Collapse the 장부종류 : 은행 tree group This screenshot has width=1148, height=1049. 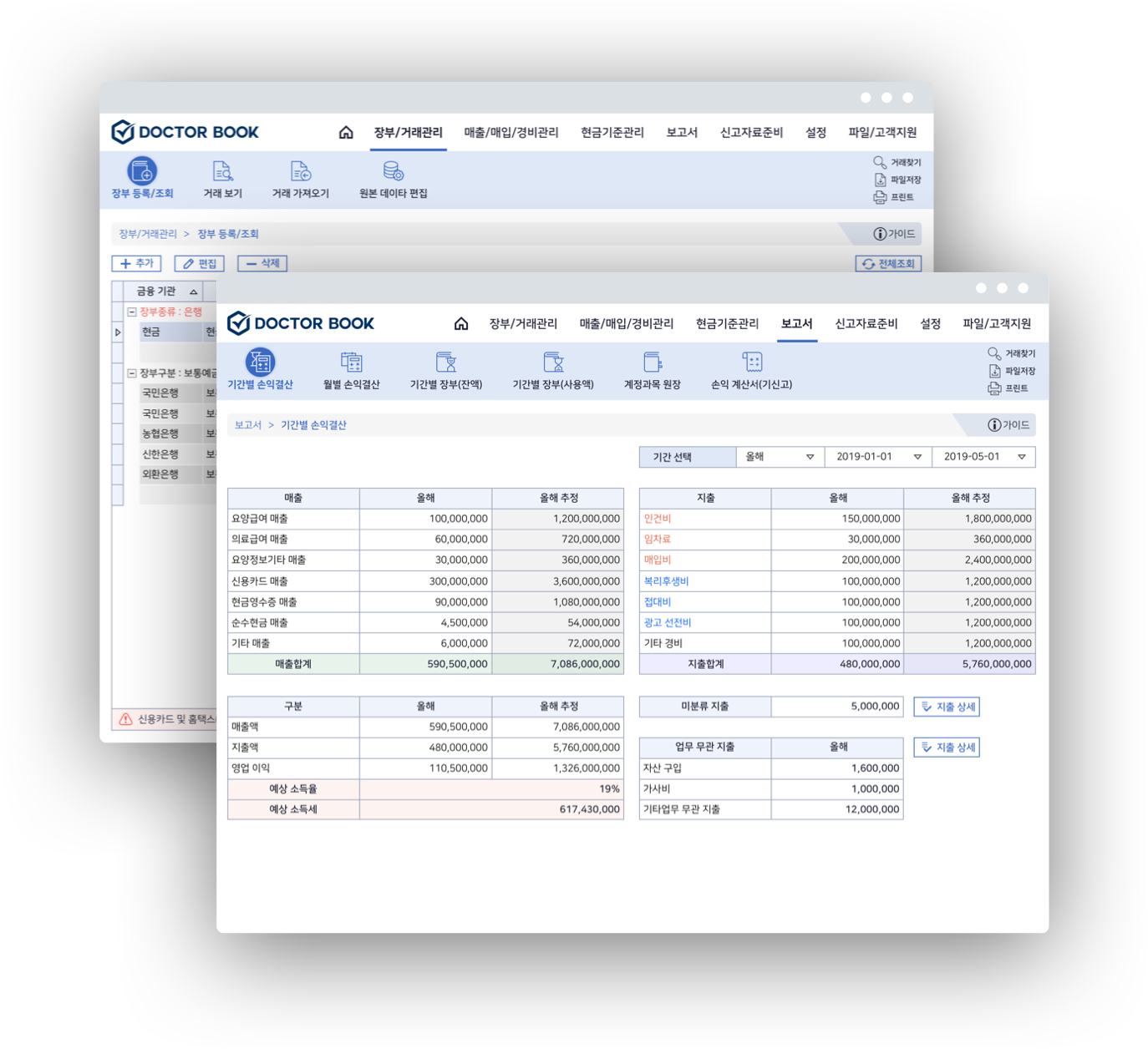coord(132,312)
